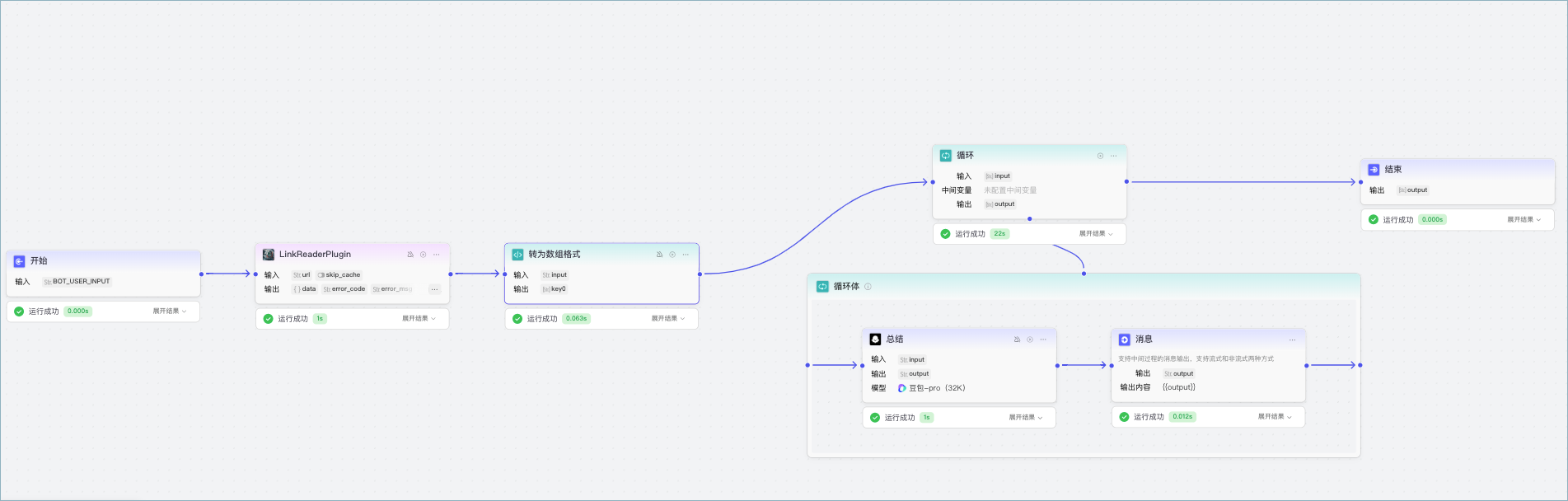
Task: Toggle the first header icon on LinkReaderPlugin node
Action: tap(410, 255)
